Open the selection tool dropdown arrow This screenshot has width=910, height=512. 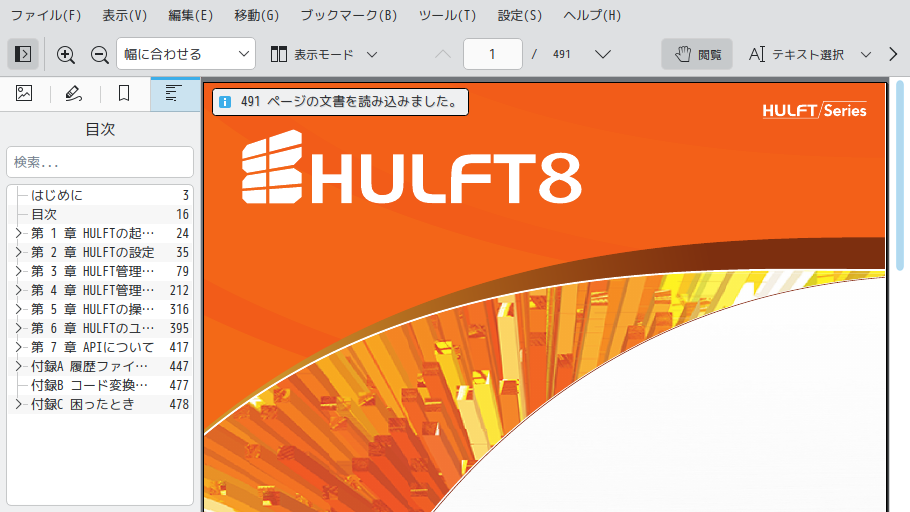tap(866, 55)
